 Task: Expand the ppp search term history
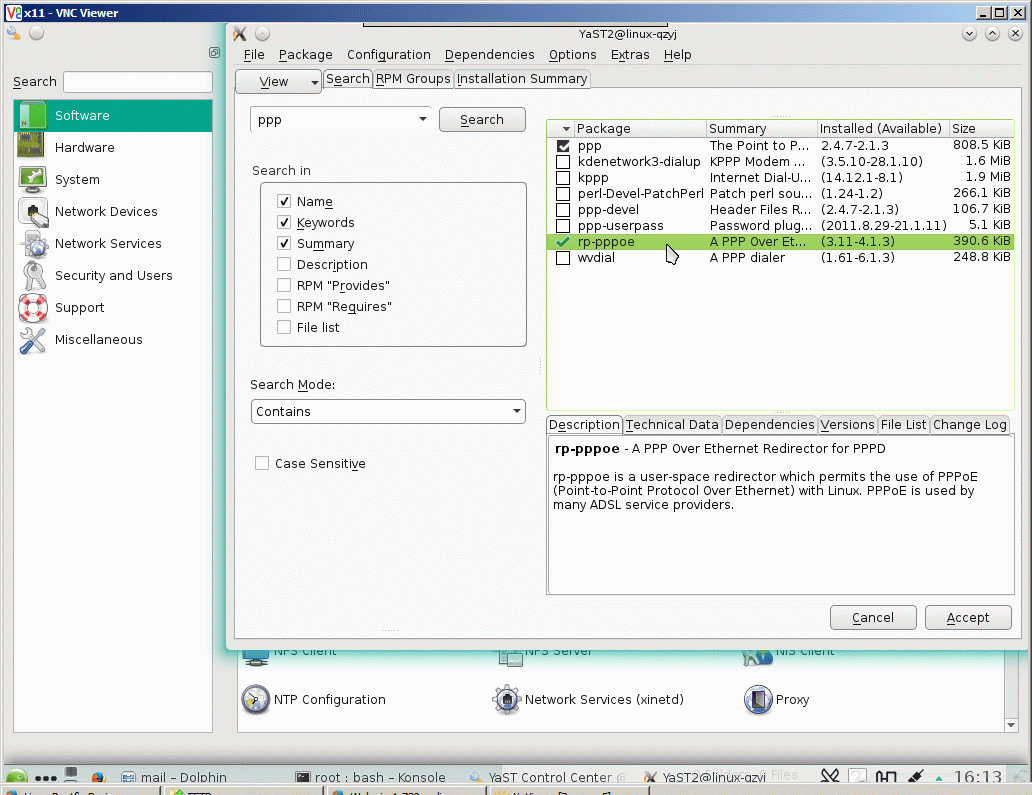point(423,119)
